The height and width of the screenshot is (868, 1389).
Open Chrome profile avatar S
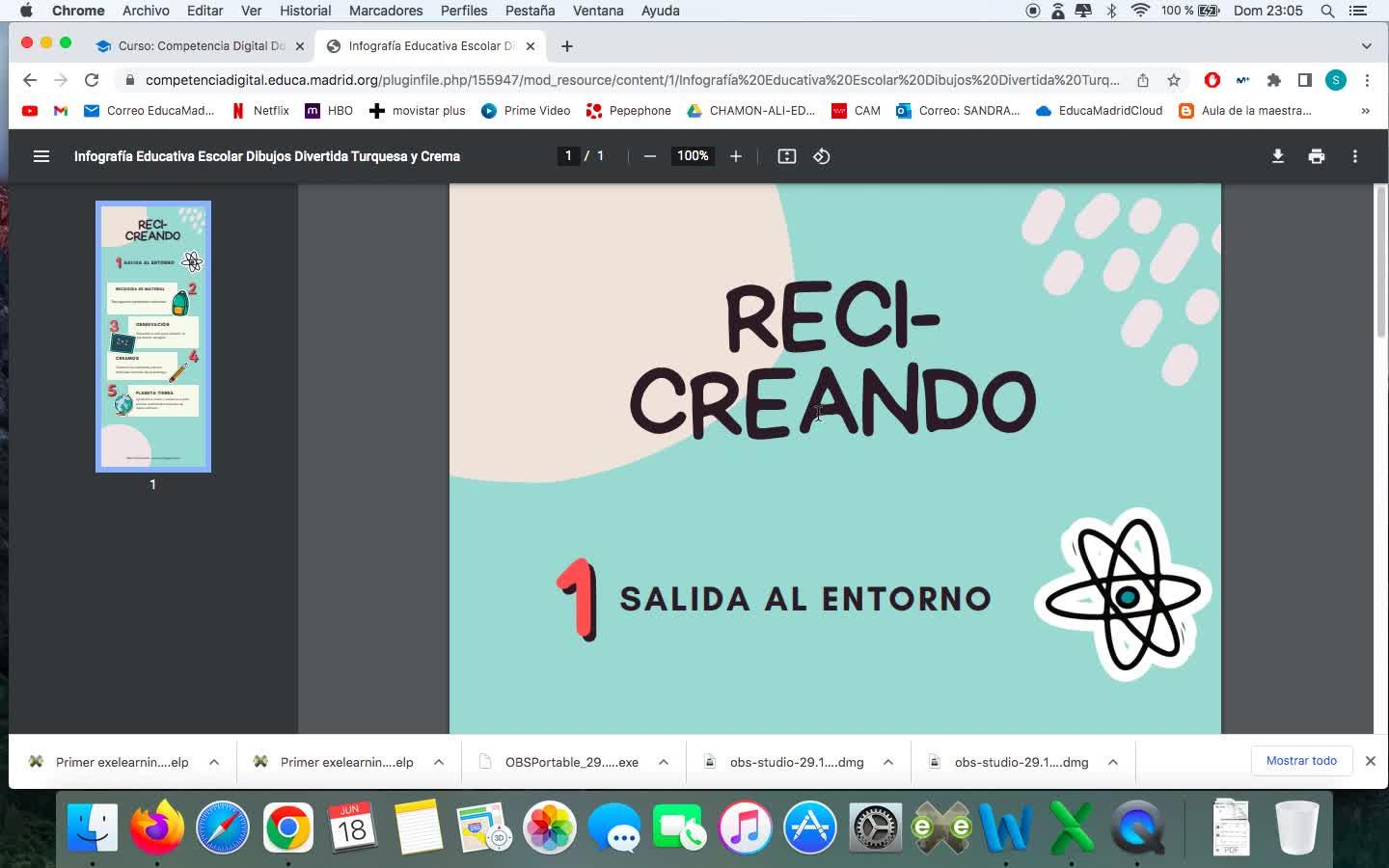click(x=1336, y=80)
